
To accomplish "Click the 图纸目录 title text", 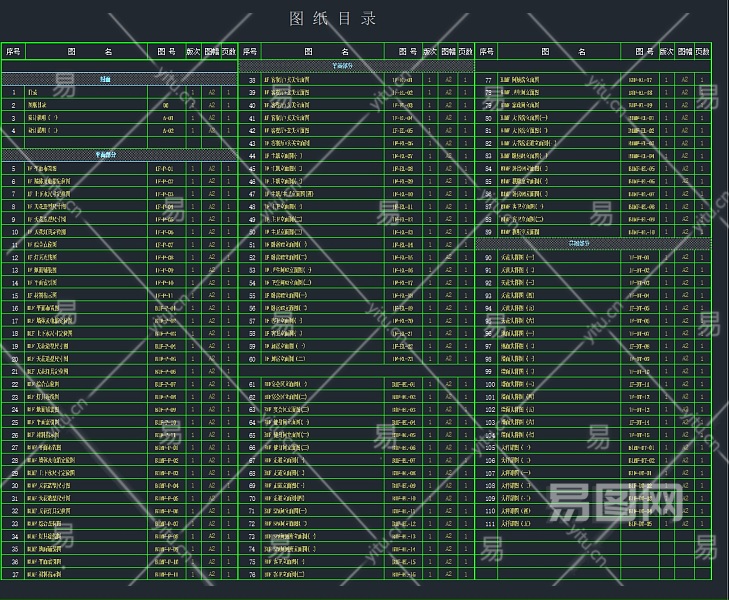I will coord(332,19).
